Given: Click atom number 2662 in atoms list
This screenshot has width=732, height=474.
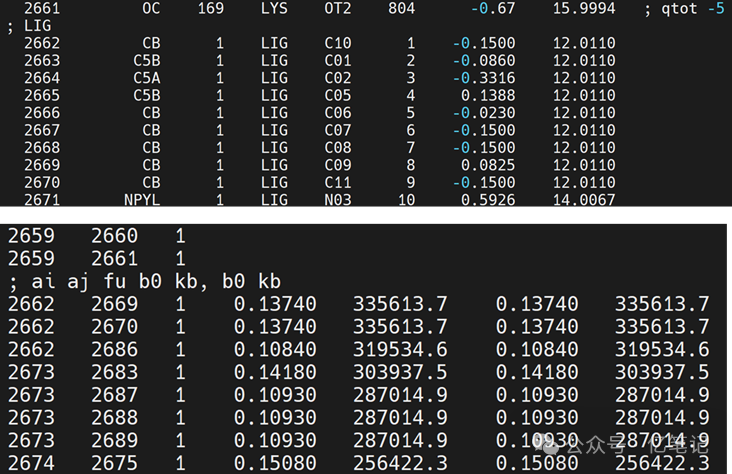Looking at the screenshot, I should click(x=42, y=43).
